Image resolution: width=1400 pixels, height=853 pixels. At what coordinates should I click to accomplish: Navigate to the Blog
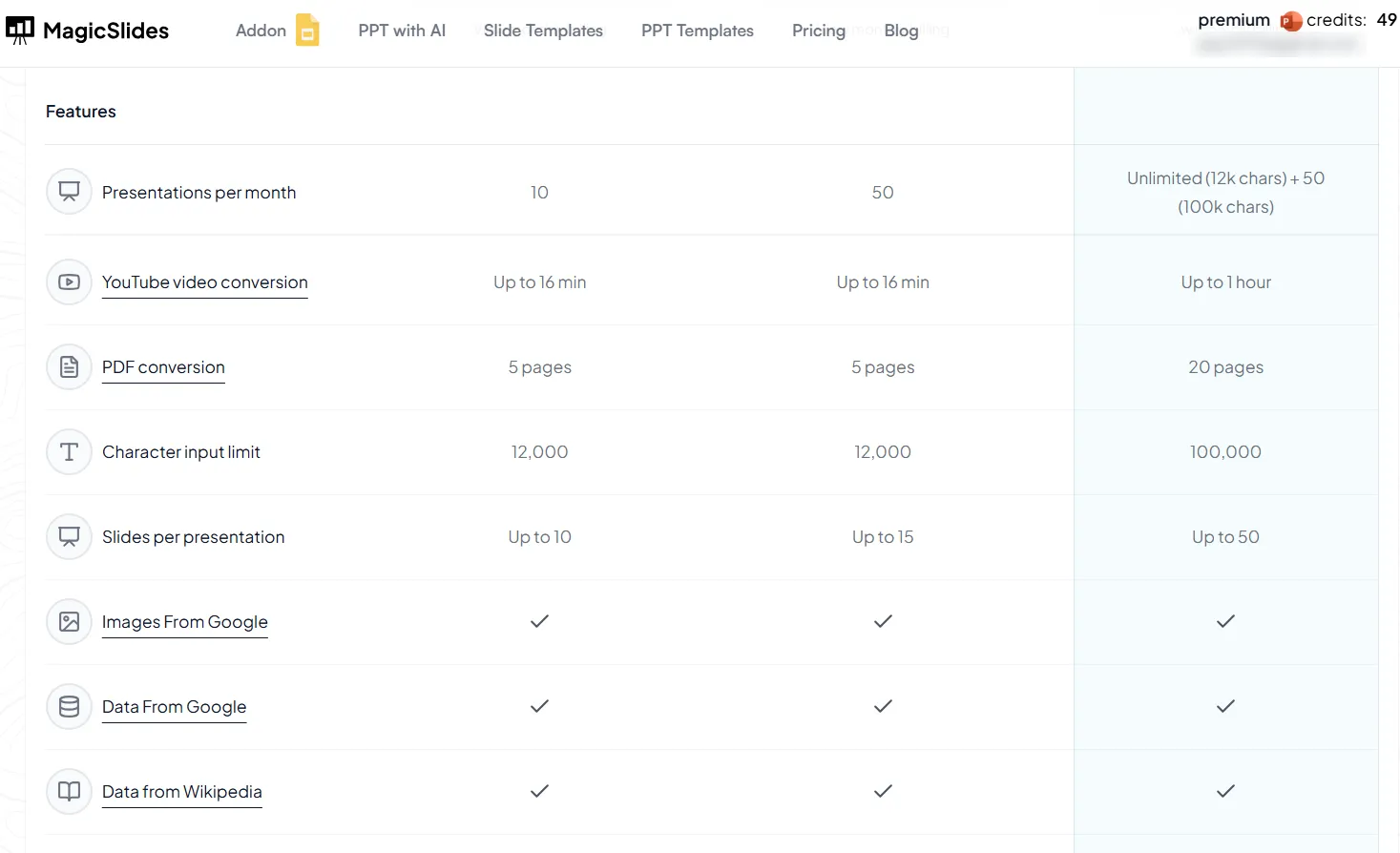click(x=901, y=31)
